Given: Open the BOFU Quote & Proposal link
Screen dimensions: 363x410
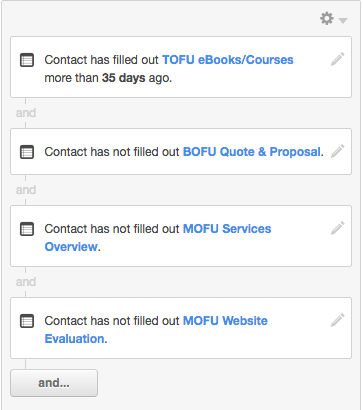Looking at the screenshot, I should 252,152.
